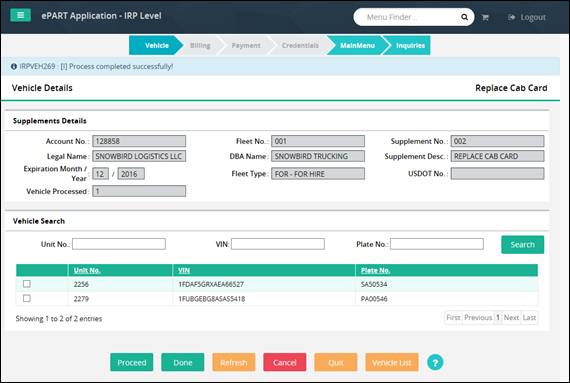Click into the Plate No. search field

click(x=437, y=244)
